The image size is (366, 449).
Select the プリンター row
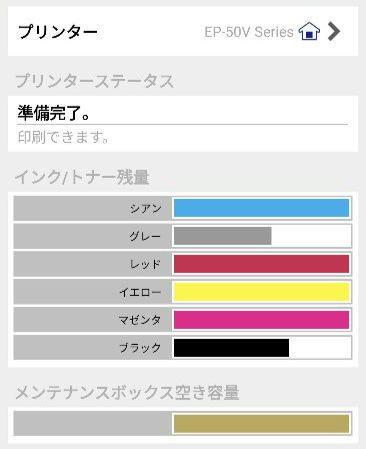pos(183,31)
